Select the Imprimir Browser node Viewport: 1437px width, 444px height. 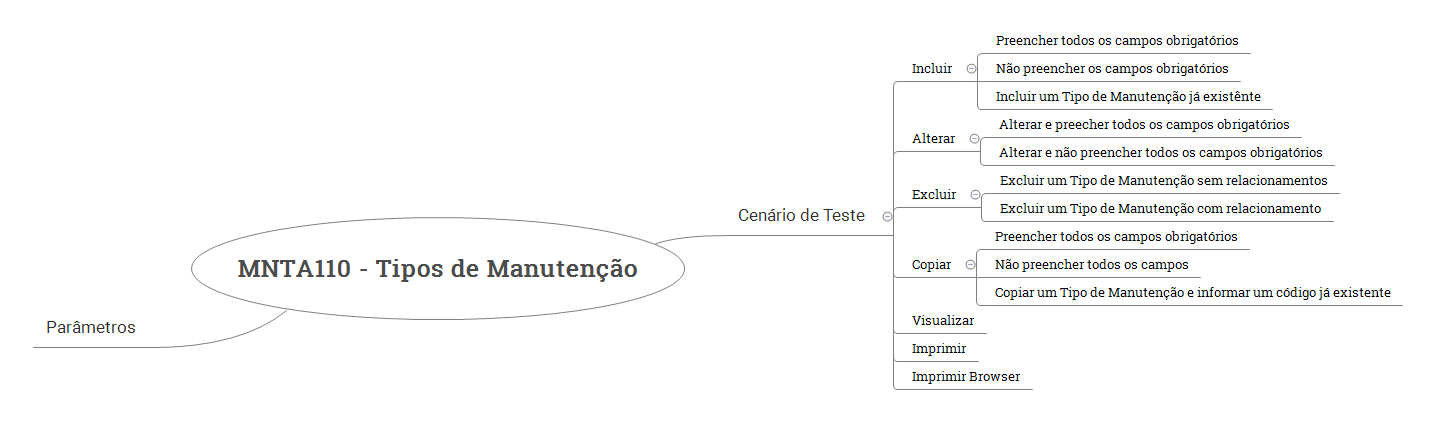tap(966, 377)
